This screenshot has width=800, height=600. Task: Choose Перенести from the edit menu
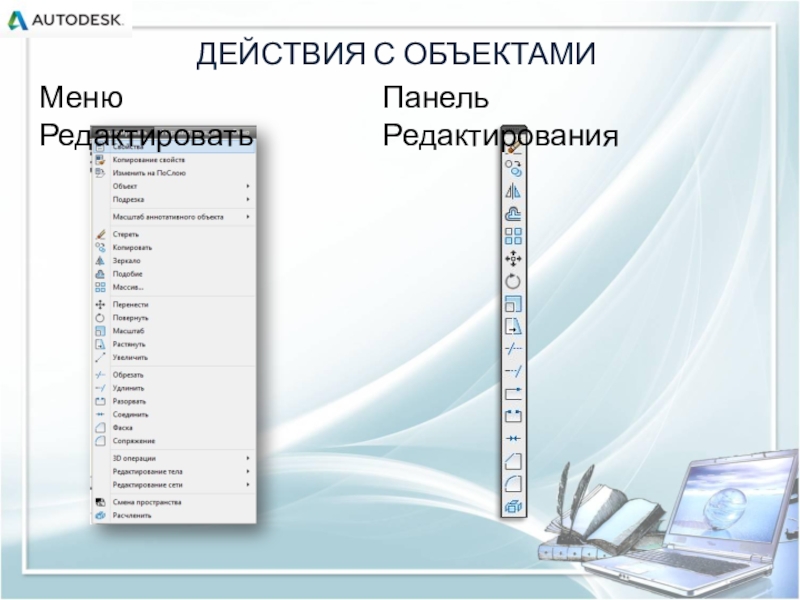(173, 305)
